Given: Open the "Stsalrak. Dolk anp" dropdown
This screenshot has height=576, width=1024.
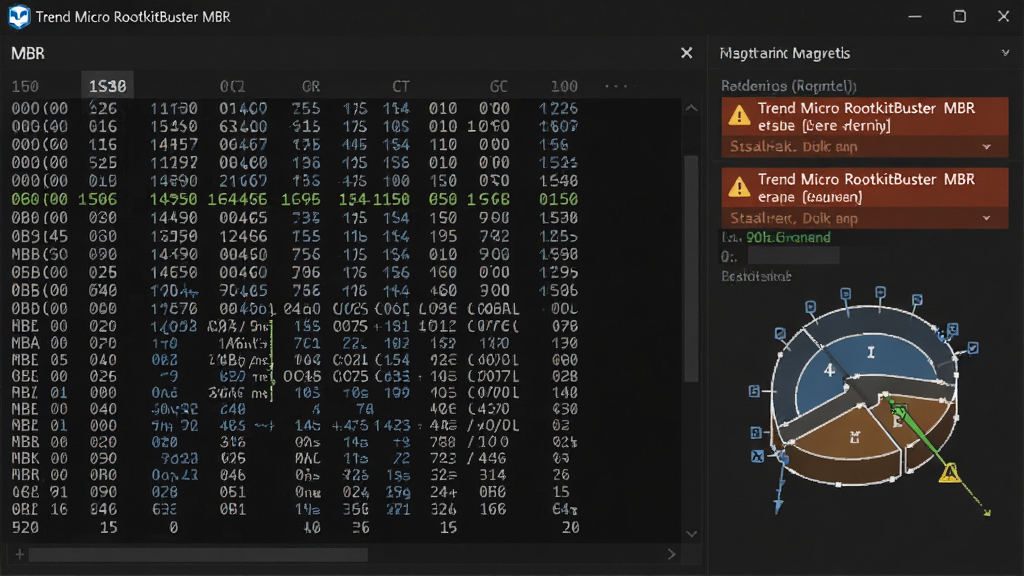Looking at the screenshot, I should coord(865,147).
